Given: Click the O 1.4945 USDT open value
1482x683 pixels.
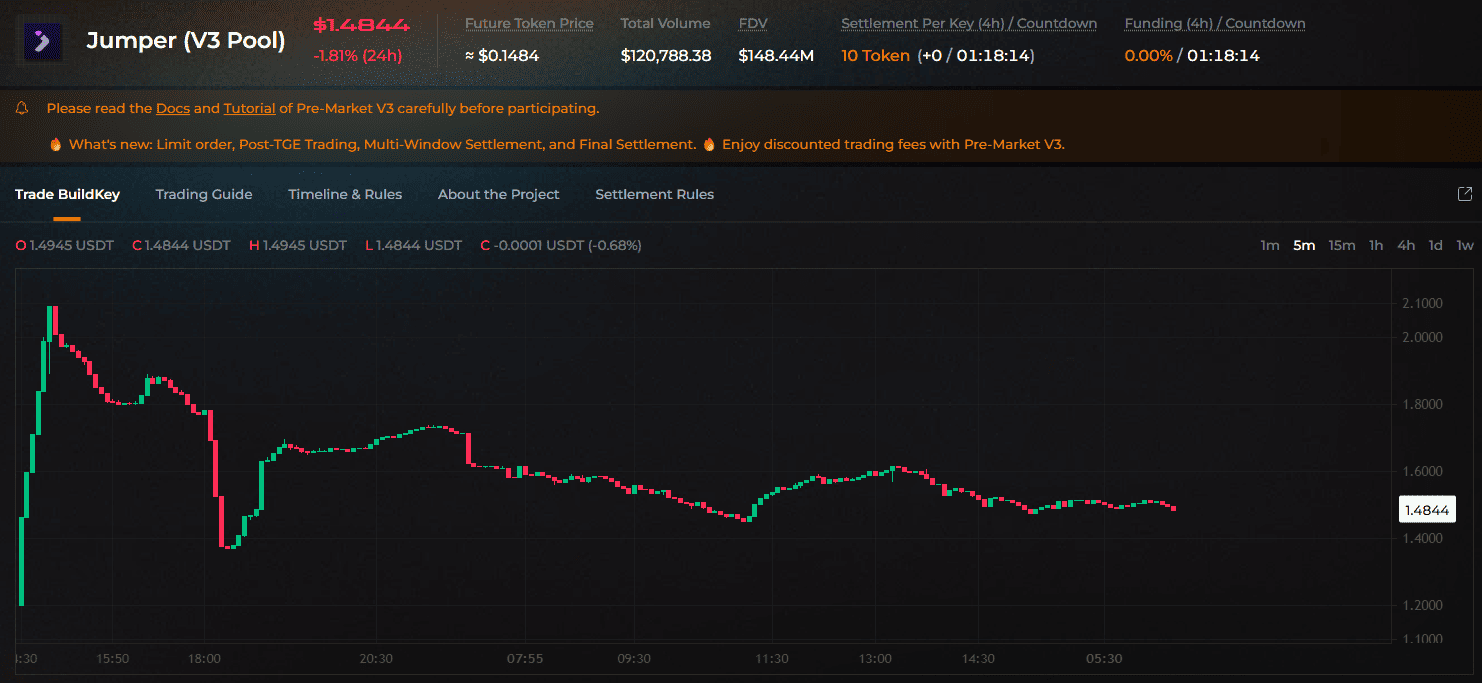Looking at the screenshot, I should click(65, 245).
